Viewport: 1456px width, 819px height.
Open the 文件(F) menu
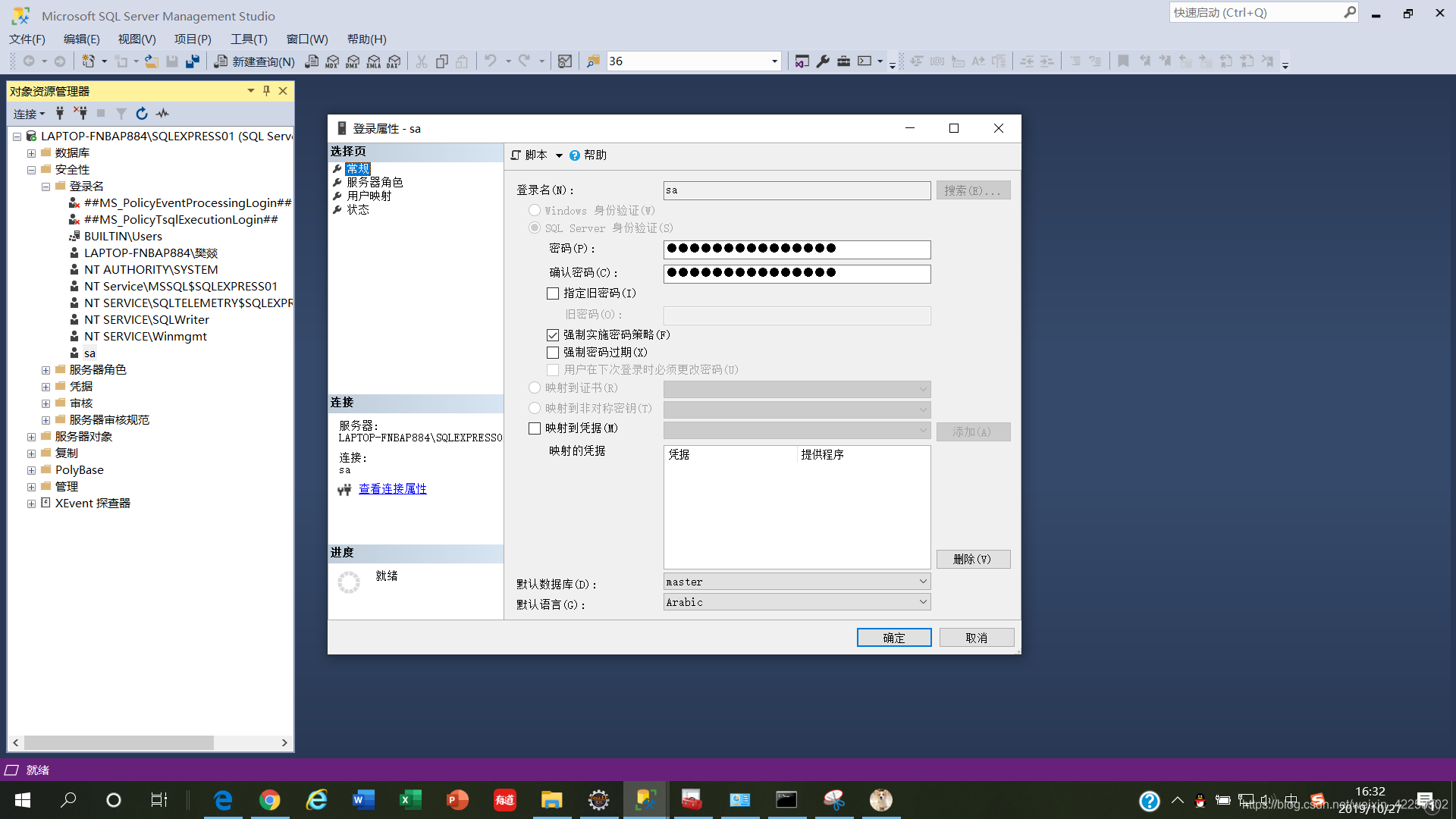27,39
